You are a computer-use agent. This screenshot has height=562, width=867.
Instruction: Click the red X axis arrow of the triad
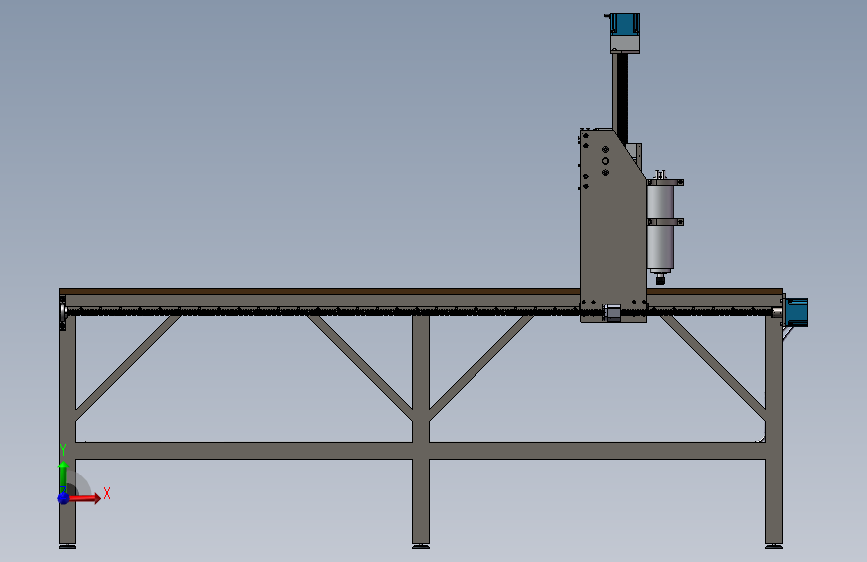click(x=85, y=498)
